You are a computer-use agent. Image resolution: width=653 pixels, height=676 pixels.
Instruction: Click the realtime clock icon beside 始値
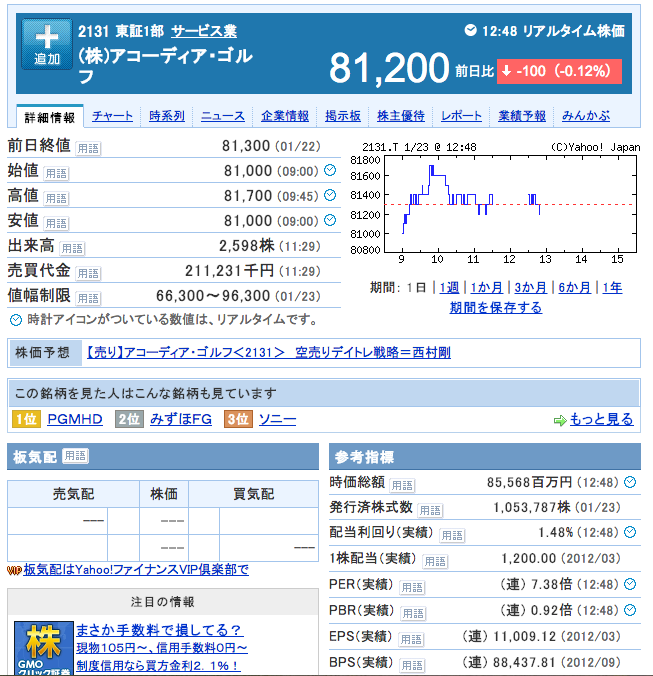[x=330, y=170]
